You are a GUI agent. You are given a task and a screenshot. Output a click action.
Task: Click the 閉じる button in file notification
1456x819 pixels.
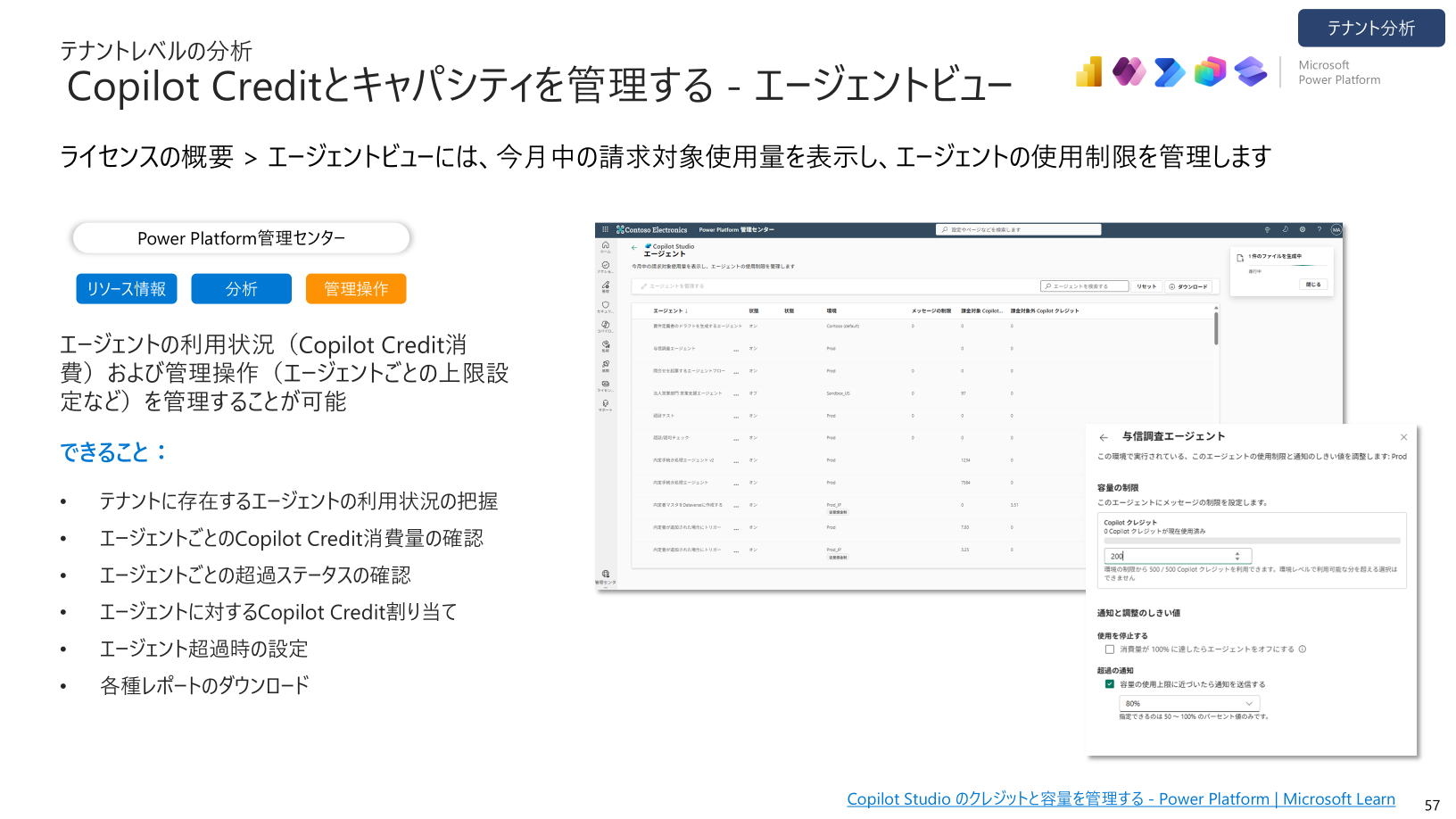point(1314,285)
